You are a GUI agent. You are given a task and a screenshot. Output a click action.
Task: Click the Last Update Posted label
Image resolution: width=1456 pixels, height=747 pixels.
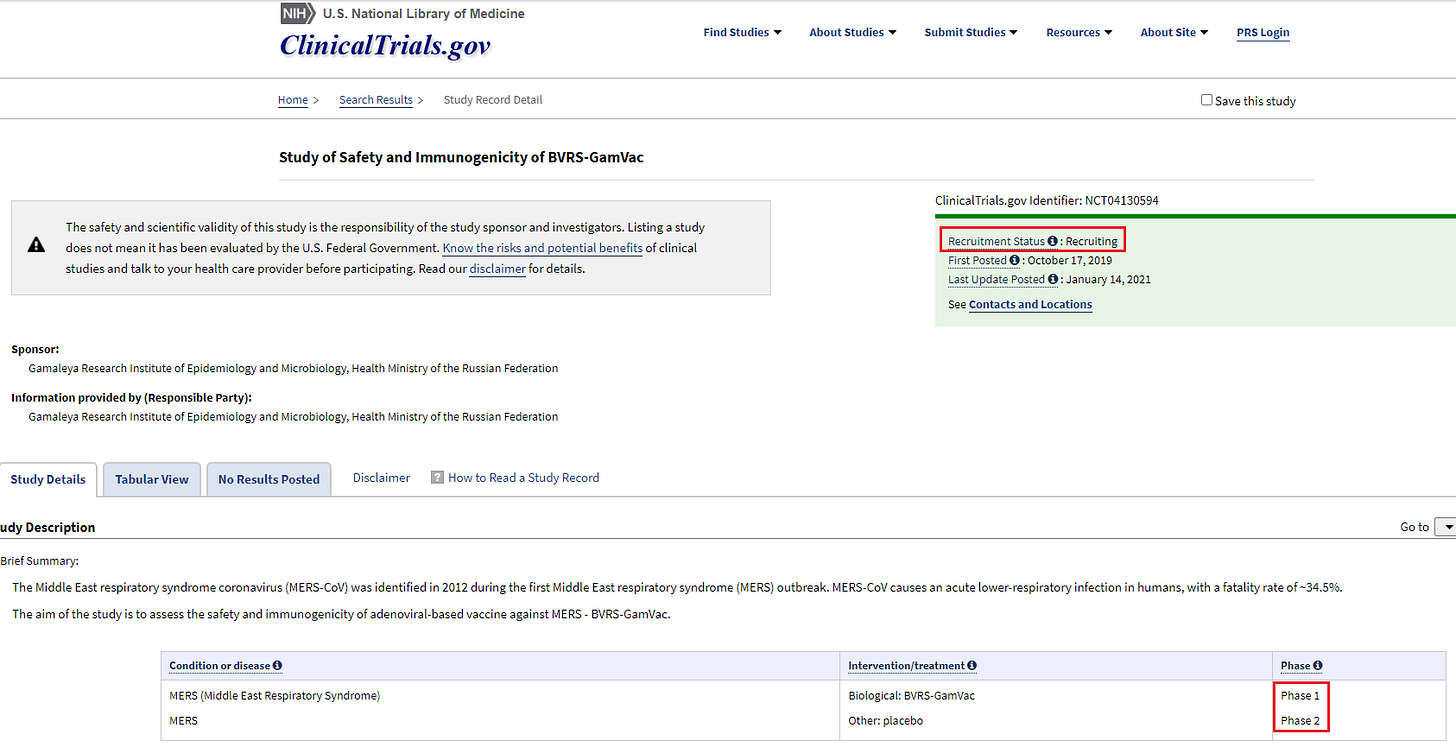pyautogui.click(x=996, y=280)
